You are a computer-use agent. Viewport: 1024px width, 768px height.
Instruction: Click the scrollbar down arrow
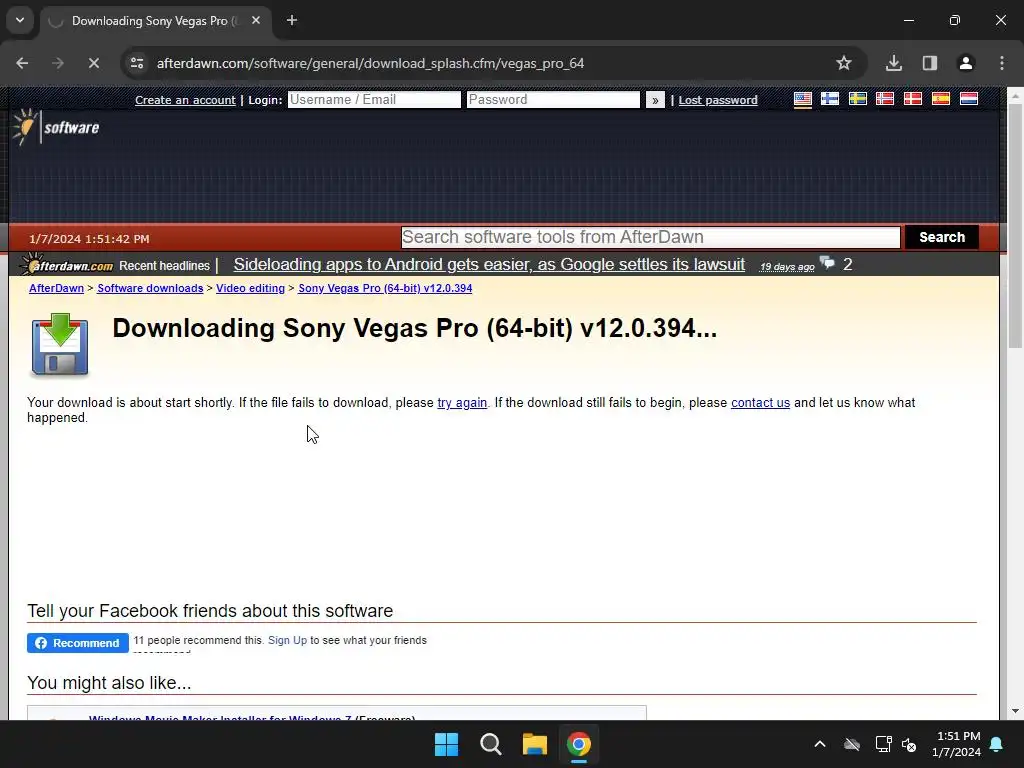click(x=1015, y=711)
